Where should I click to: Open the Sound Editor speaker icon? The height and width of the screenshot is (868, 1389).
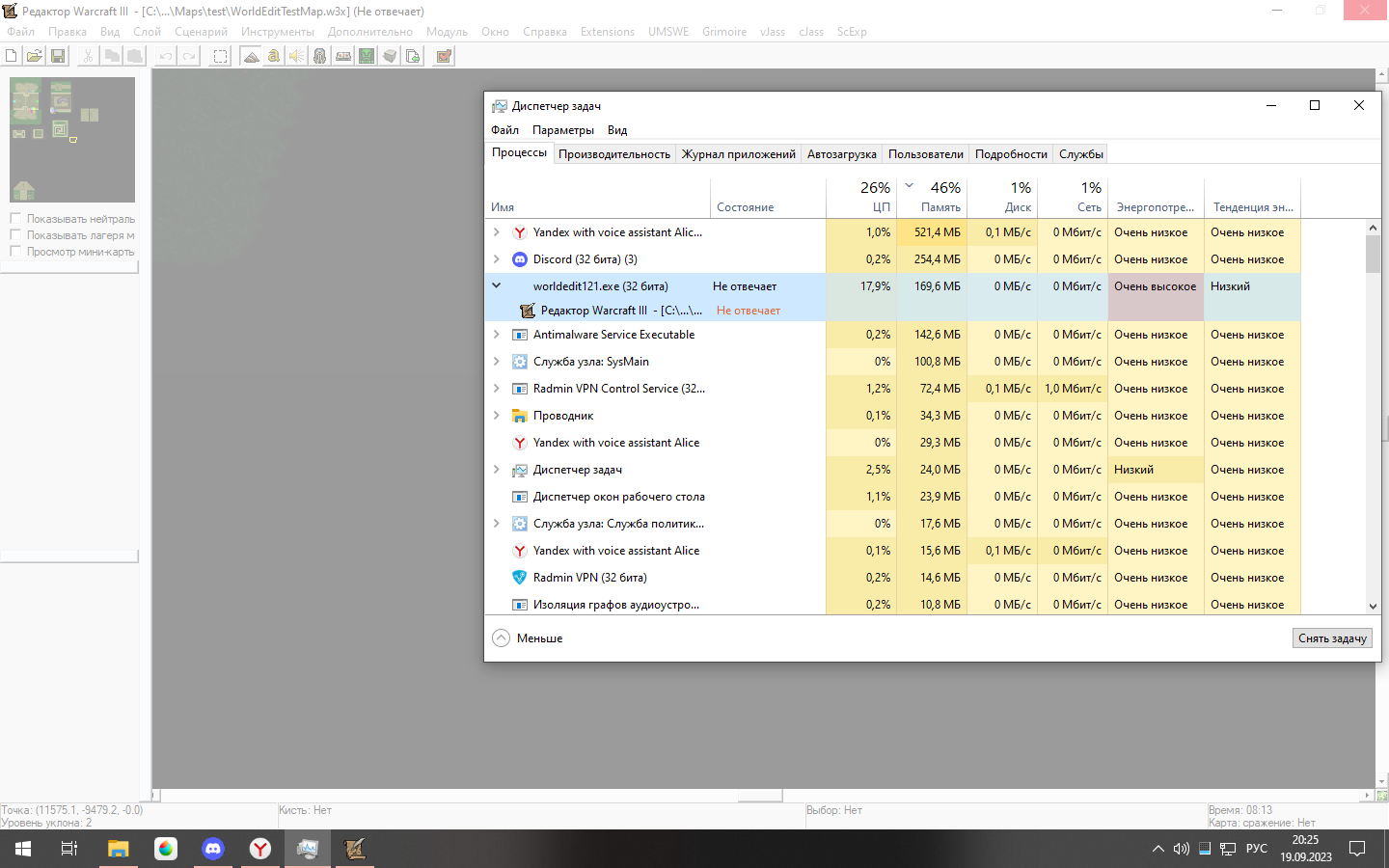click(x=296, y=56)
